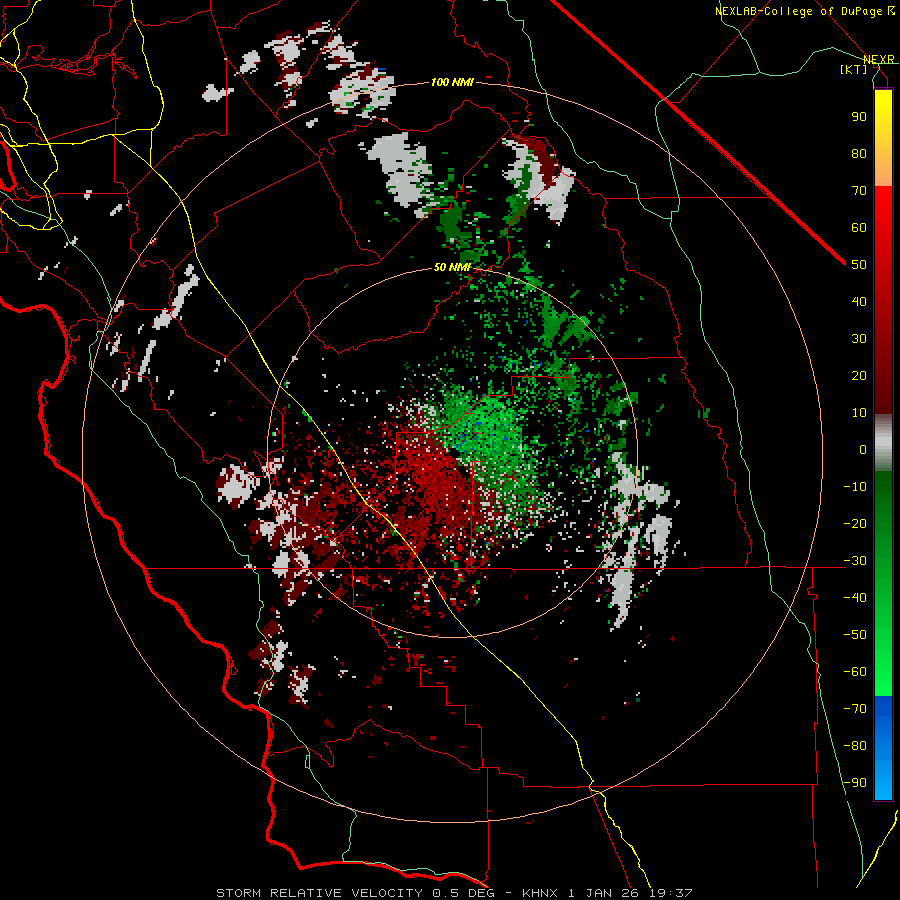
Task: Click the 40 value on the velocity scale
Action: (859, 301)
